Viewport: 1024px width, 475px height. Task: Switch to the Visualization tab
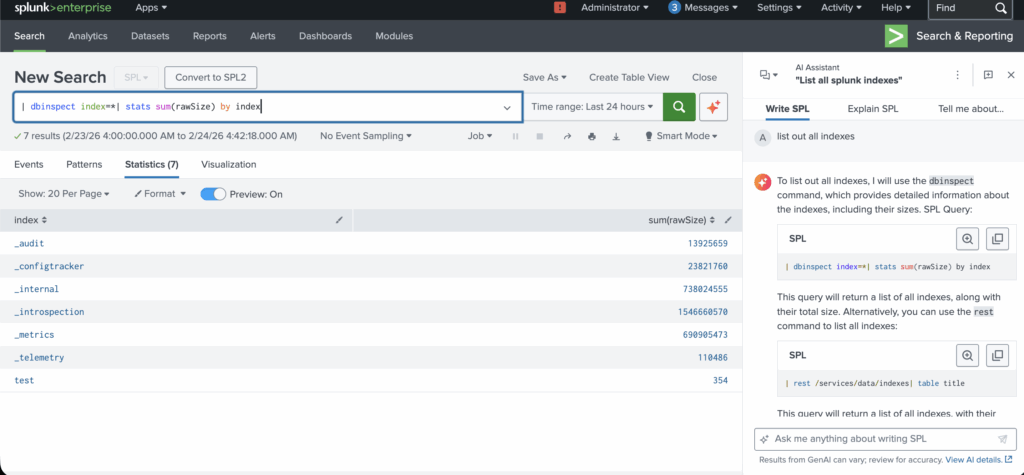[x=228, y=164]
